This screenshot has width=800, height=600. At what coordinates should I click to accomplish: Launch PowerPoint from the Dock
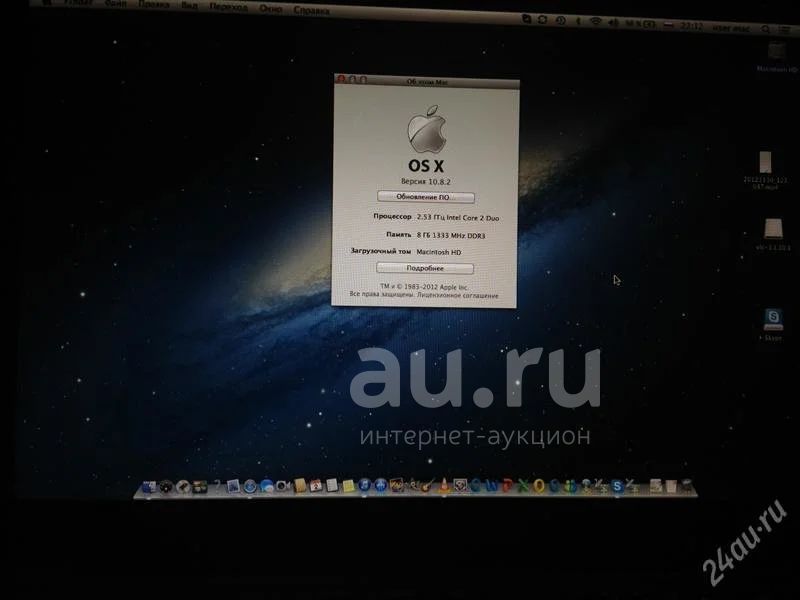tap(507, 486)
